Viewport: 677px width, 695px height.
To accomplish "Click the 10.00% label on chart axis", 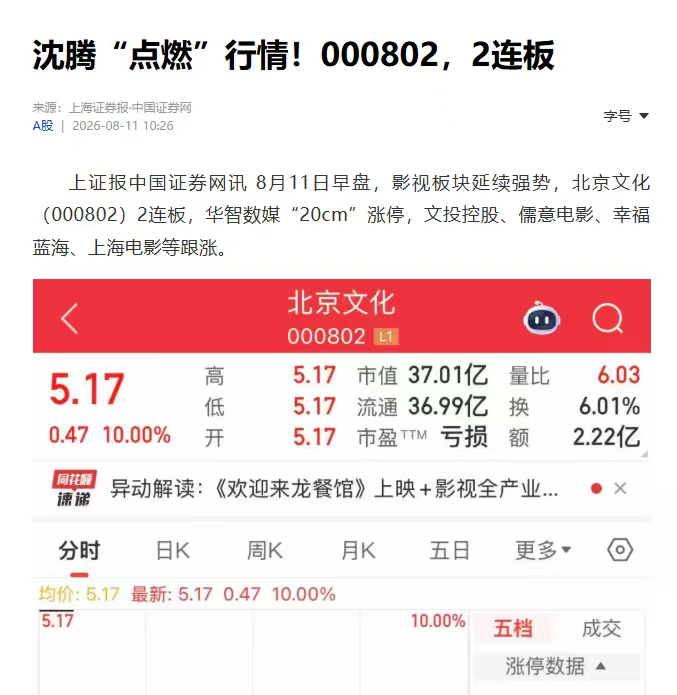I will coord(438,621).
